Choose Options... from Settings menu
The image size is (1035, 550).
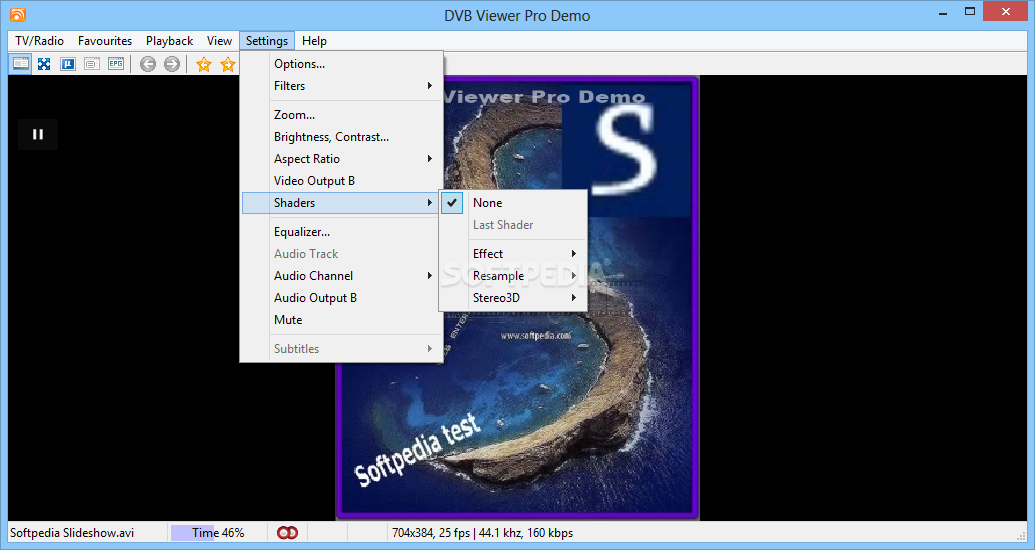(342, 64)
